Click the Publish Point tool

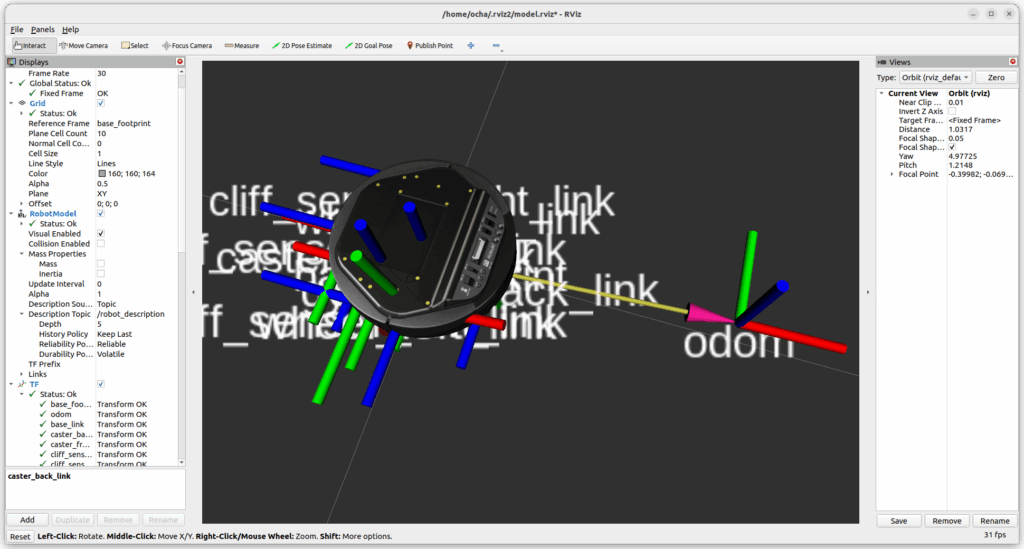click(x=429, y=45)
